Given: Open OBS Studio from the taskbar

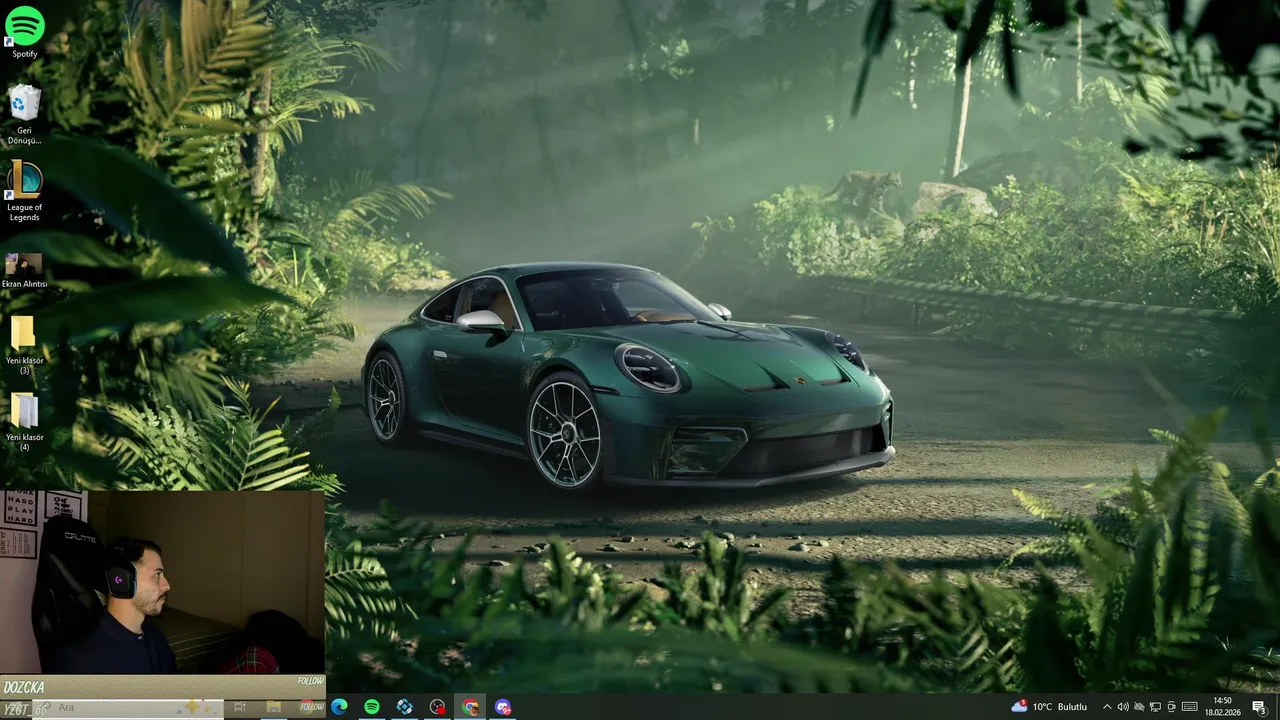Looking at the screenshot, I should pos(438,707).
